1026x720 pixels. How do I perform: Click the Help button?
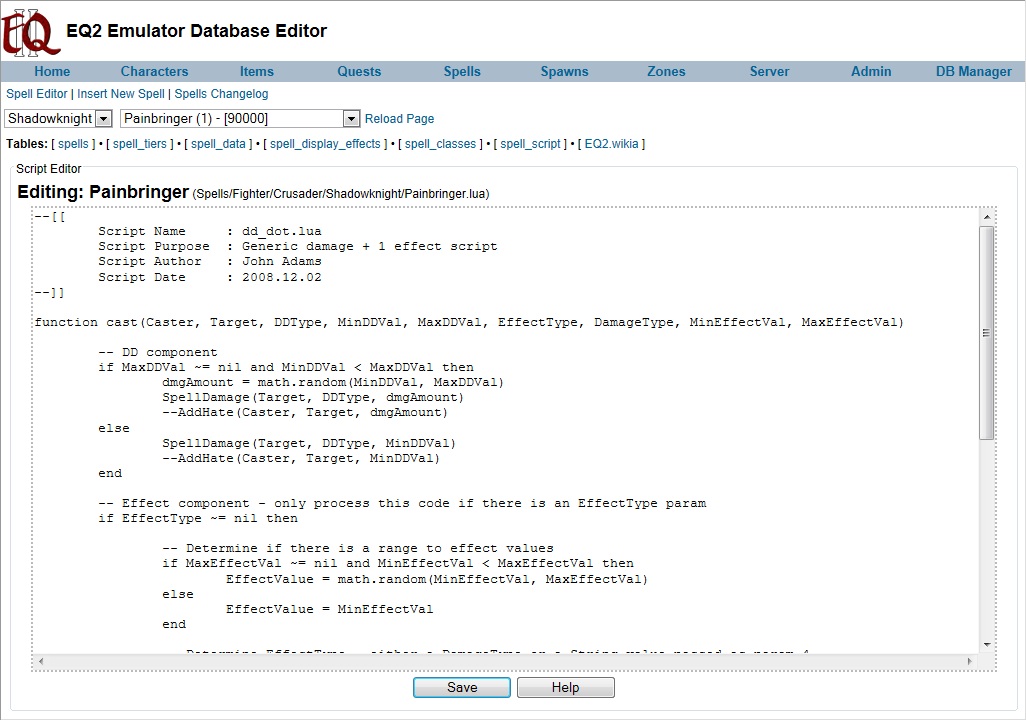(x=565, y=688)
